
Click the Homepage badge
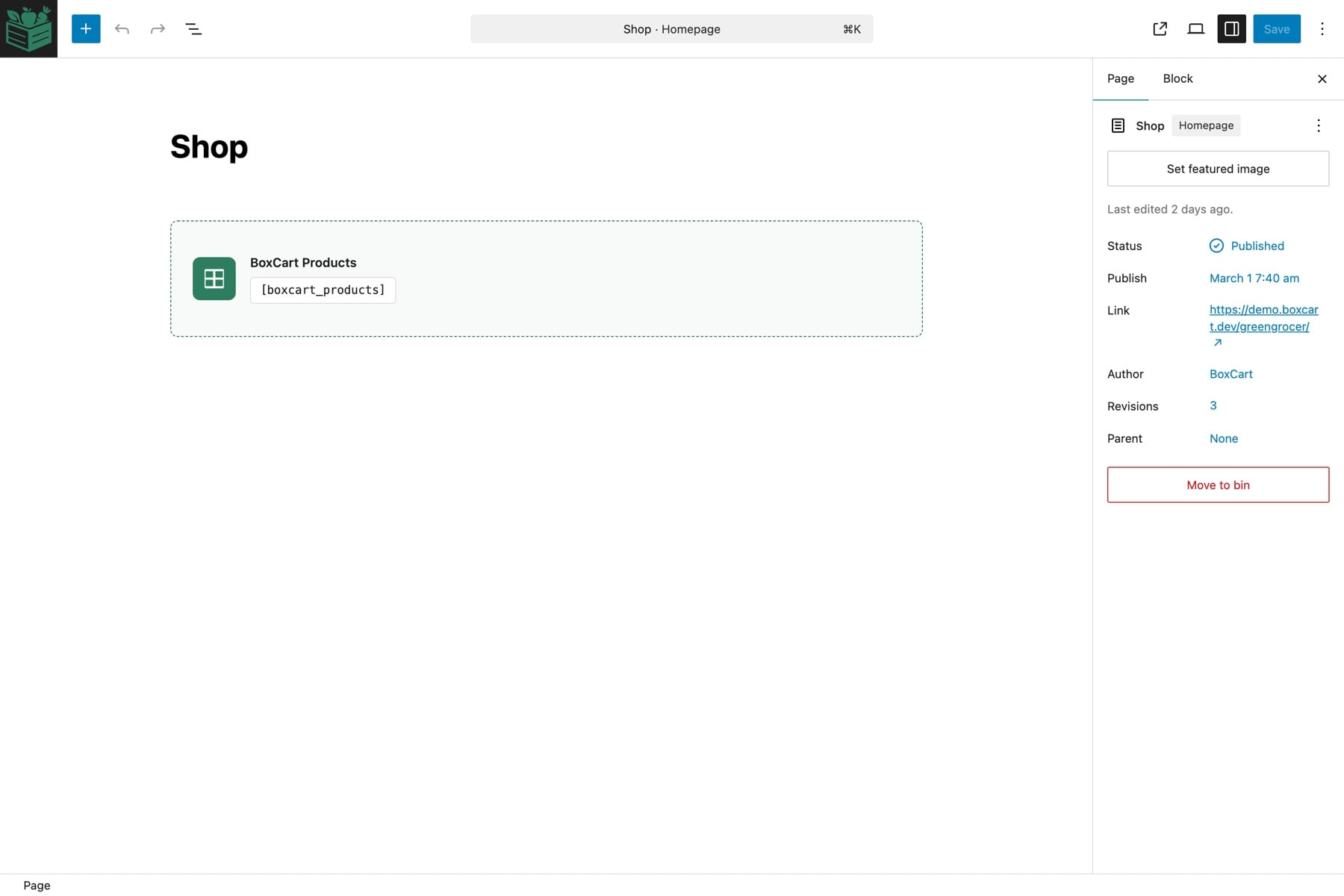tap(1206, 125)
